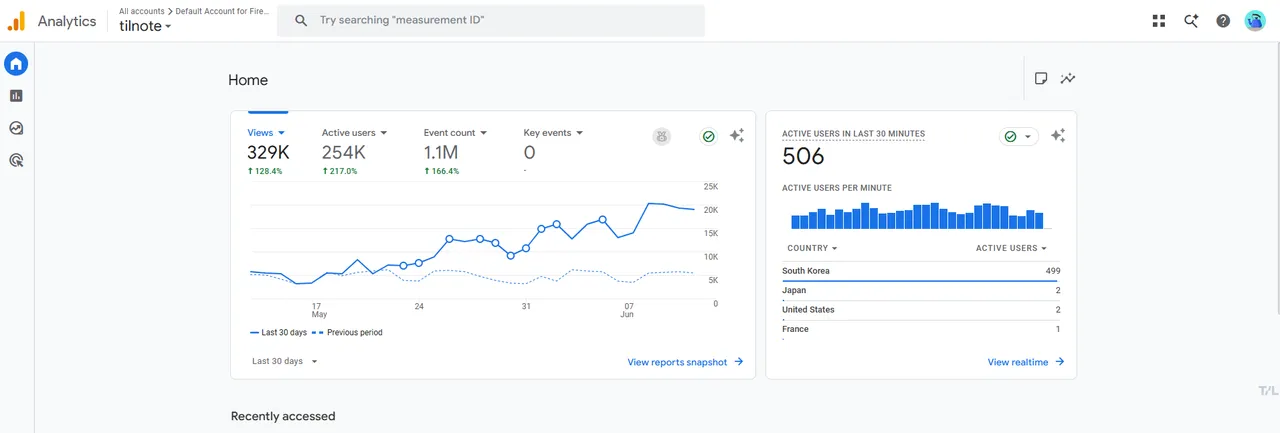The image size is (1280, 433).
Task: Click the United States row
Action: coord(921,310)
